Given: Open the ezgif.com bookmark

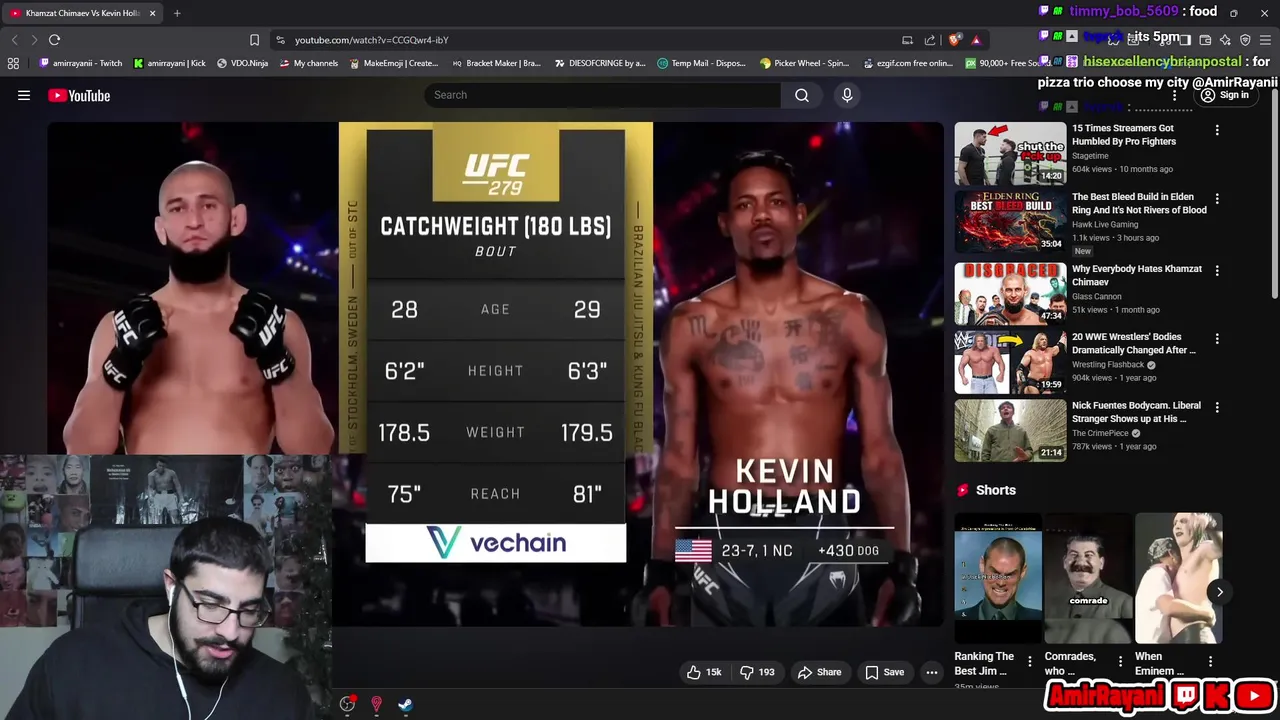Looking at the screenshot, I should 909,63.
